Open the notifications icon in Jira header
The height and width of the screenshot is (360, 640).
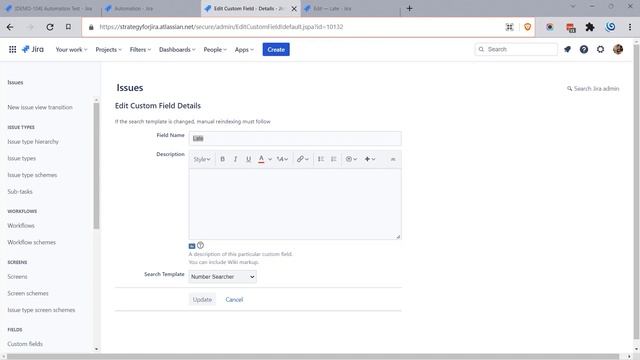click(x=567, y=49)
